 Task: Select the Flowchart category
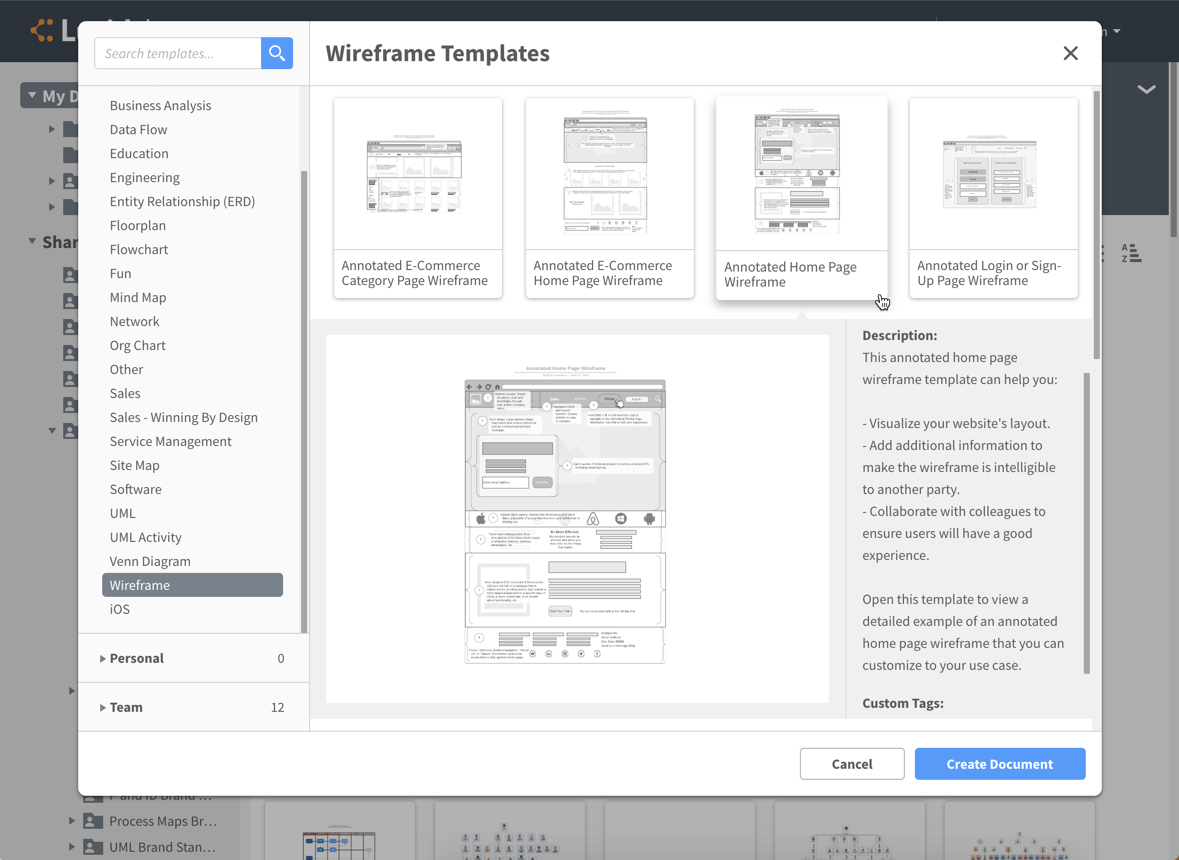click(x=139, y=249)
